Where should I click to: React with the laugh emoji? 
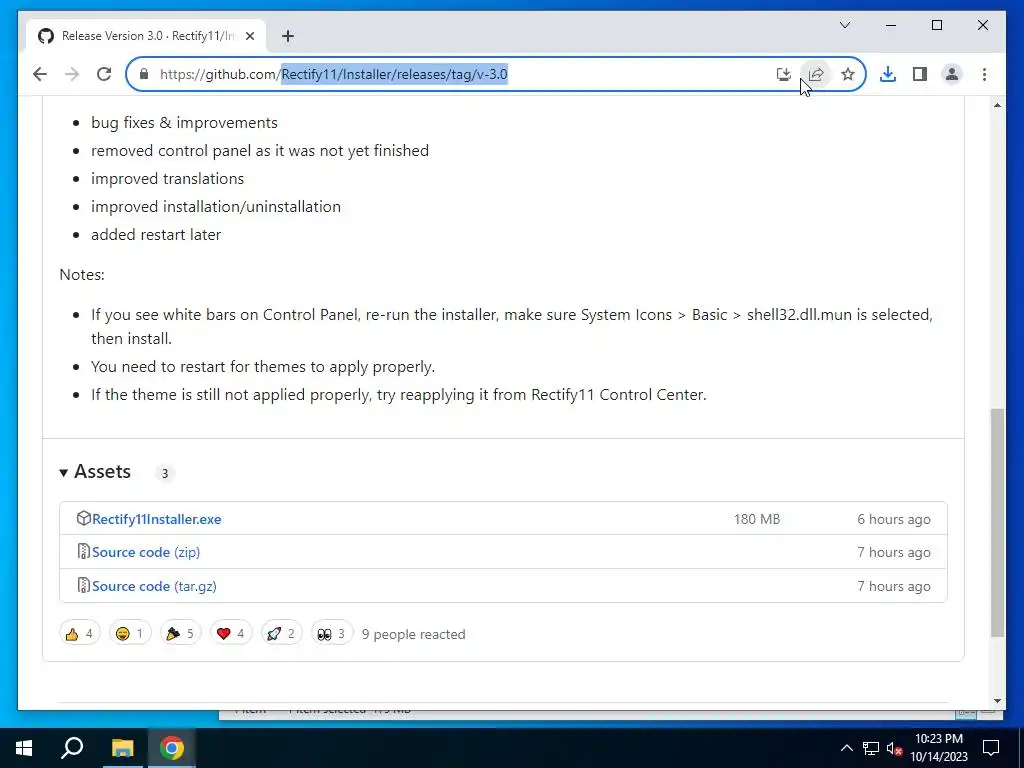(130, 633)
